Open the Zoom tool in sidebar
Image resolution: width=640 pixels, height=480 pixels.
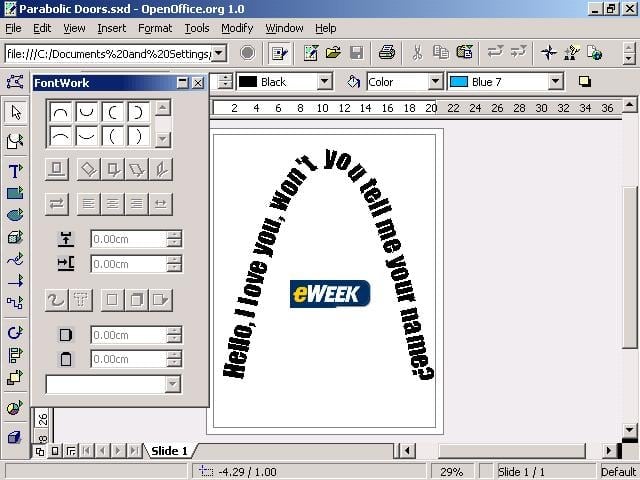pos(16,140)
